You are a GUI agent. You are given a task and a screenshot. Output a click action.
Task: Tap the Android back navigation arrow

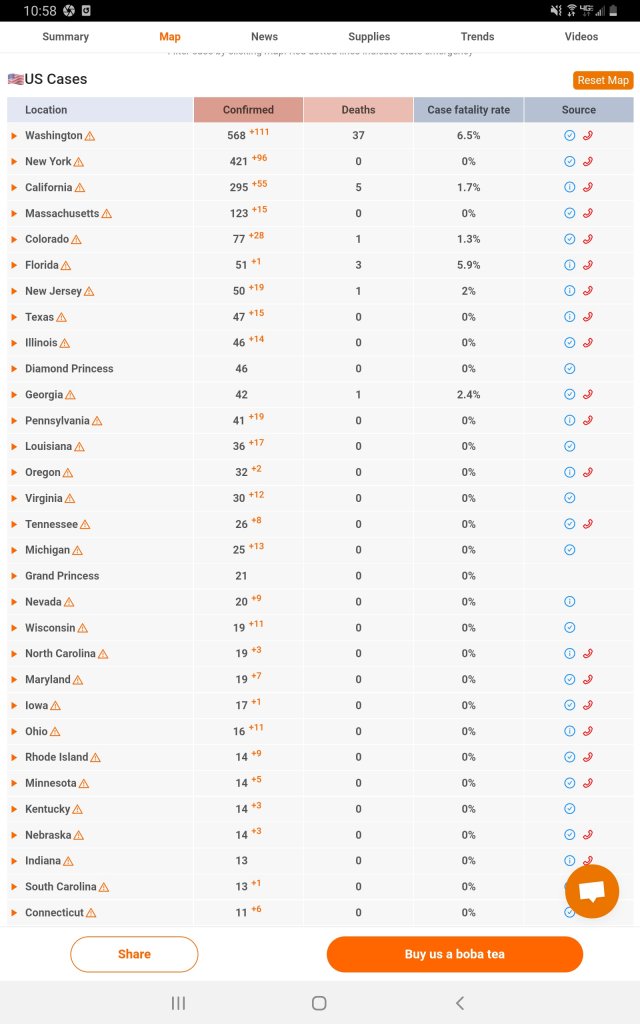tap(460, 1003)
